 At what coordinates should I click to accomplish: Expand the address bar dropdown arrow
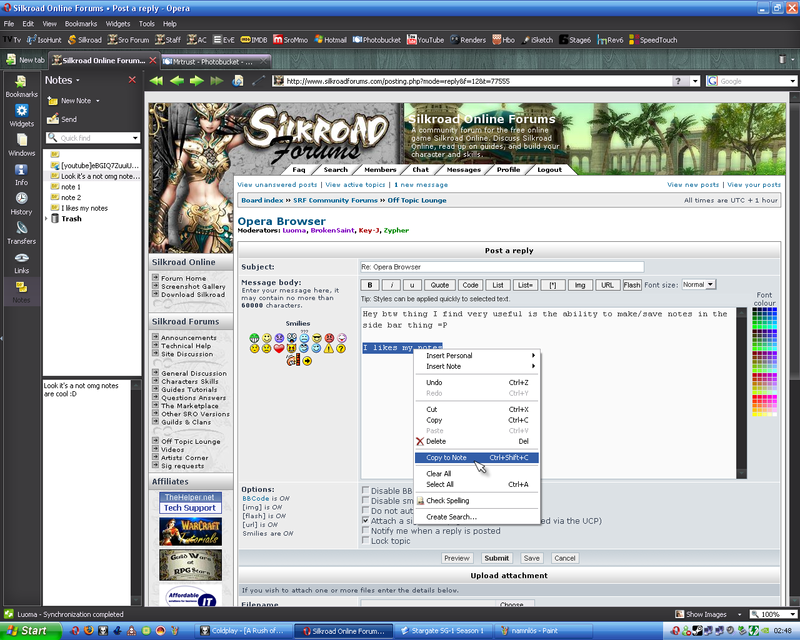695,81
